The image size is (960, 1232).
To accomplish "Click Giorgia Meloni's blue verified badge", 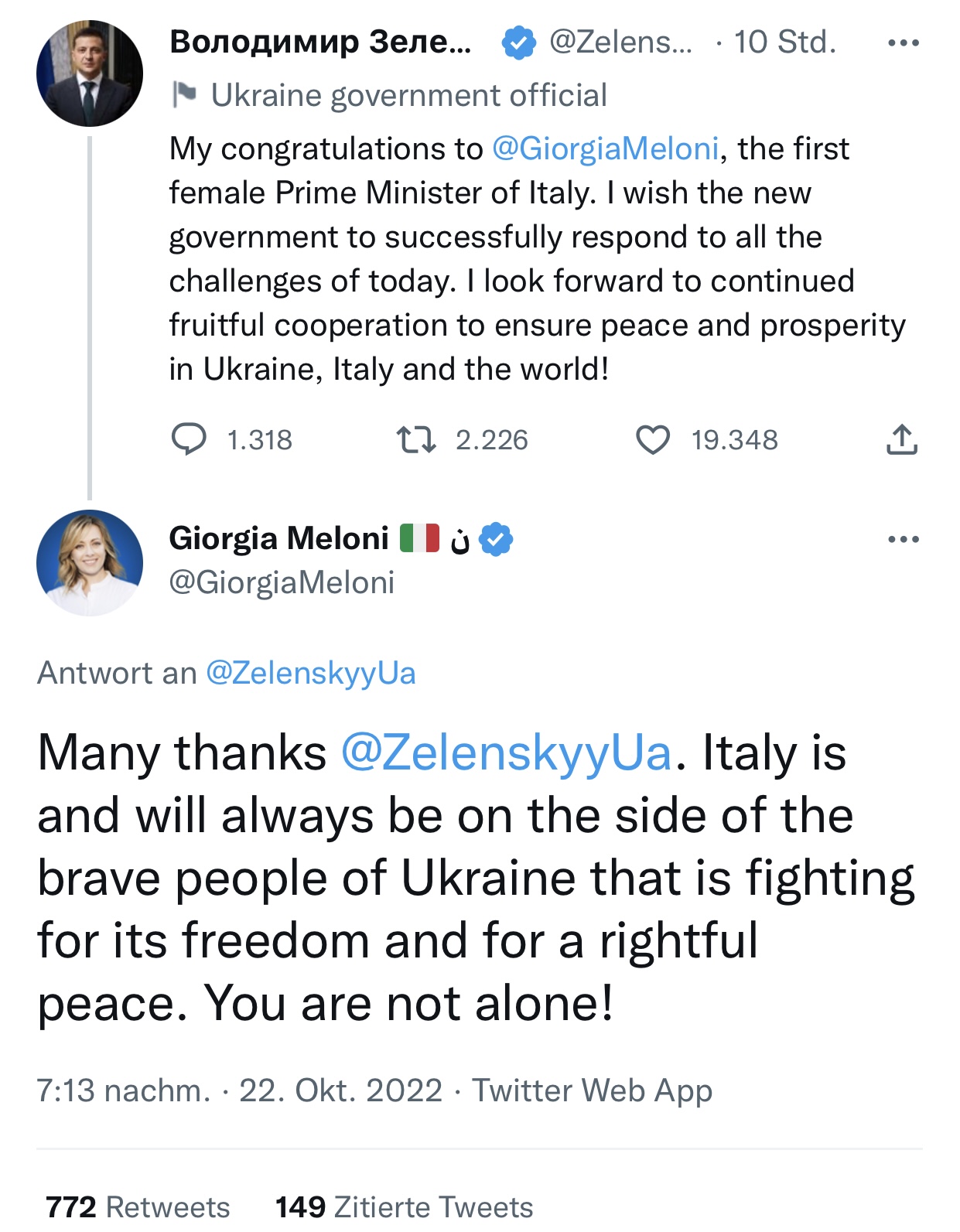I will (x=496, y=539).
